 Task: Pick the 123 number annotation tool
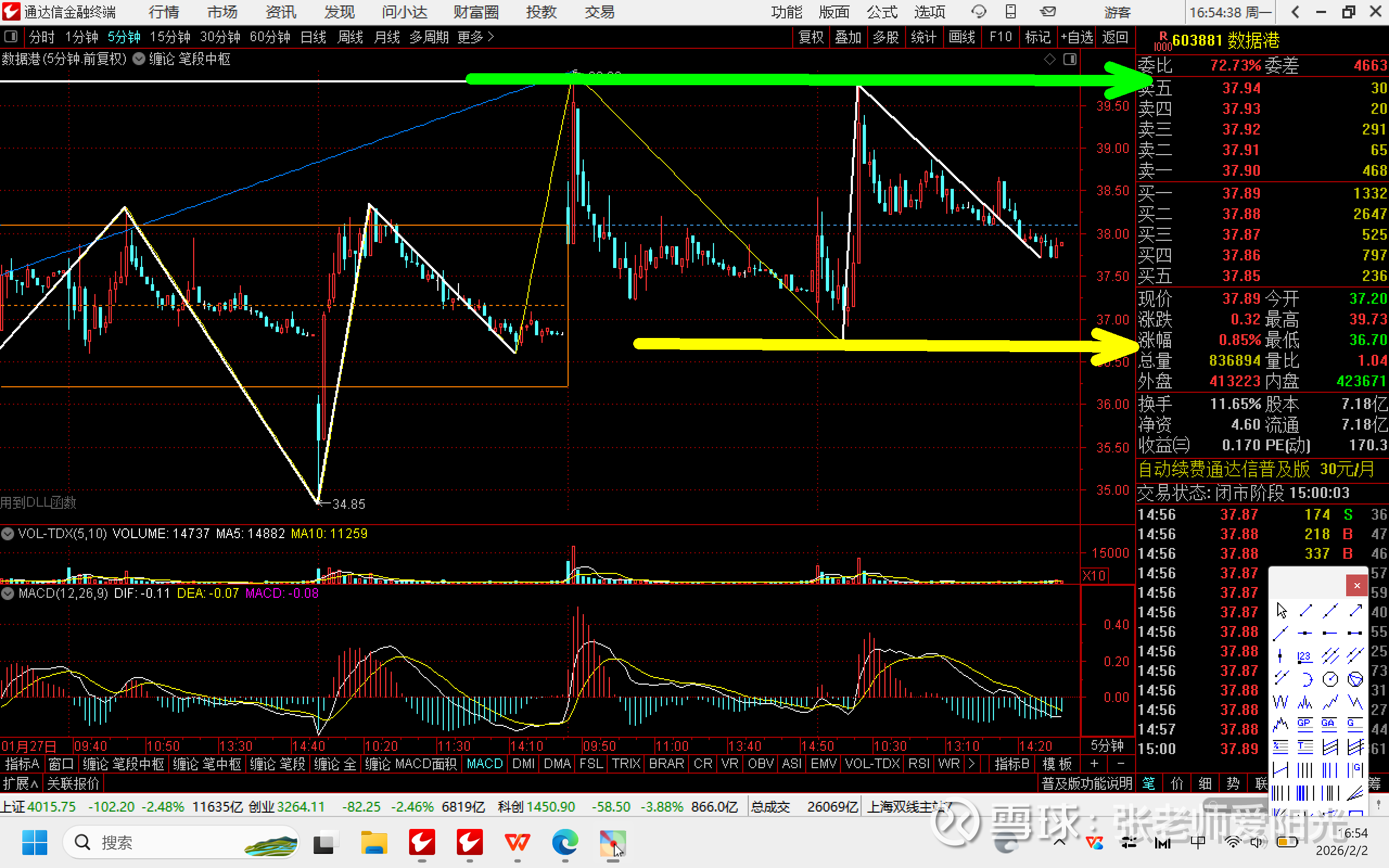point(1304,656)
